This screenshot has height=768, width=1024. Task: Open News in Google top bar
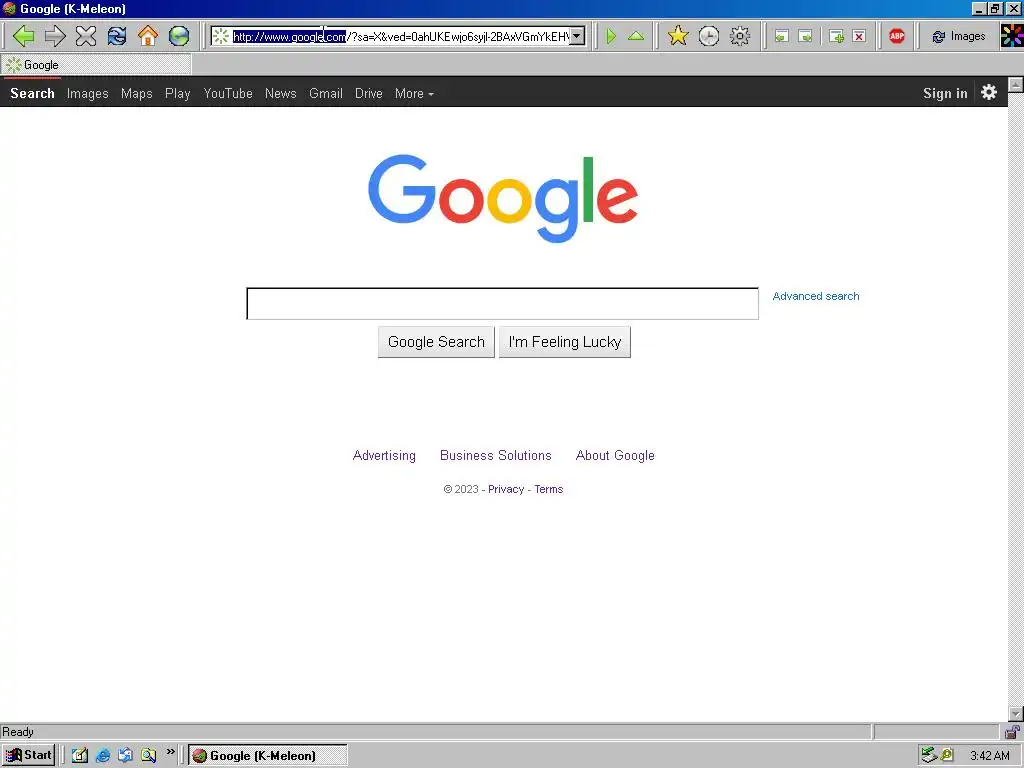point(281,93)
